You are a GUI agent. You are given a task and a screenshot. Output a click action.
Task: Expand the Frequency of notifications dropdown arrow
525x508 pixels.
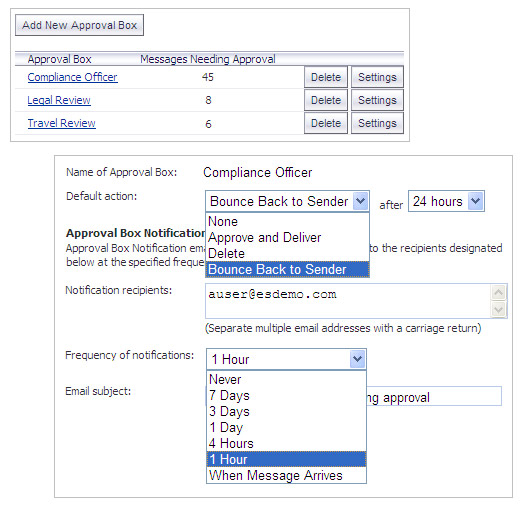pos(357,359)
